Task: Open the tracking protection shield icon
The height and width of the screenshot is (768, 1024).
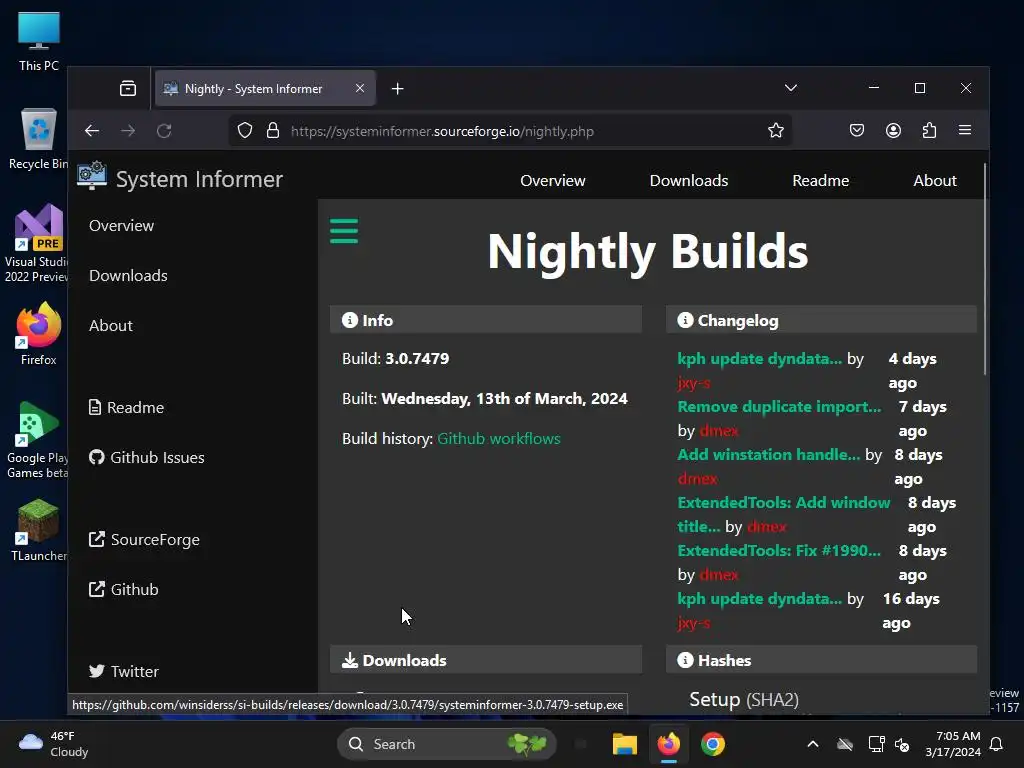Action: [245, 131]
